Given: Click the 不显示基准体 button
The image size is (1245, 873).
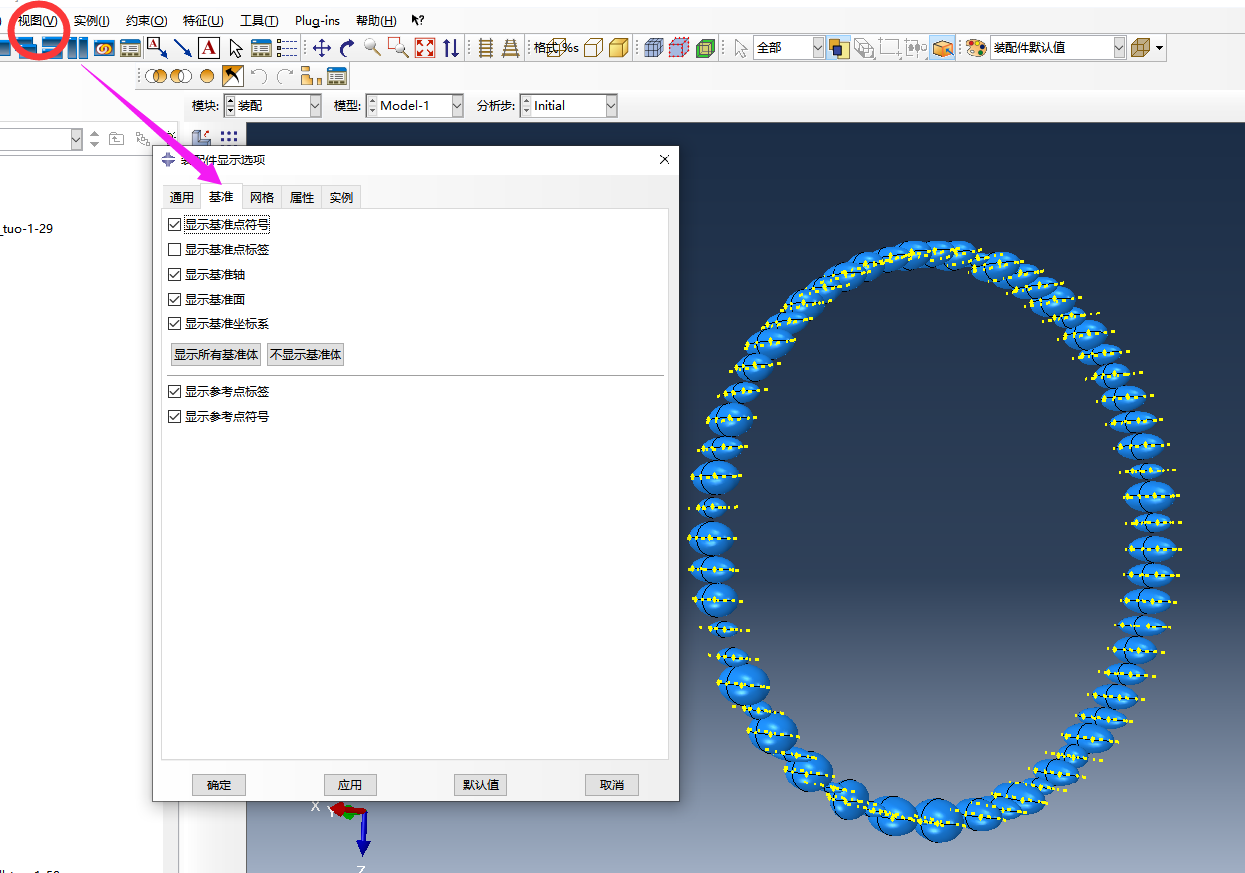Looking at the screenshot, I should [305, 354].
